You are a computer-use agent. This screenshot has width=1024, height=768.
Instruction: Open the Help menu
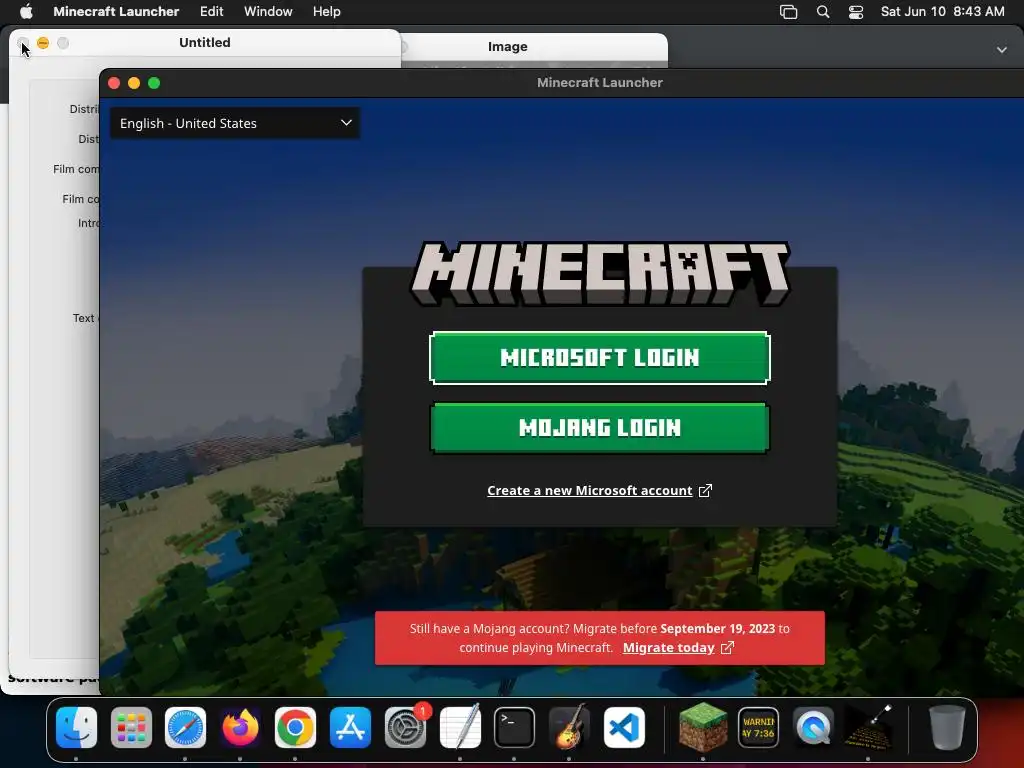(x=327, y=11)
